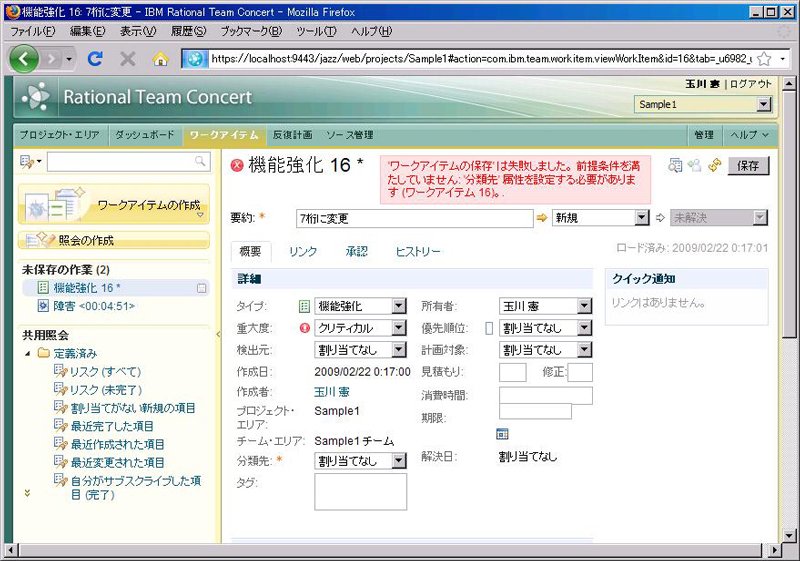The height and width of the screenshot is (561, 800).
Task: Click query icon beside リスク (すべて)
Action: tap(60, 371)
